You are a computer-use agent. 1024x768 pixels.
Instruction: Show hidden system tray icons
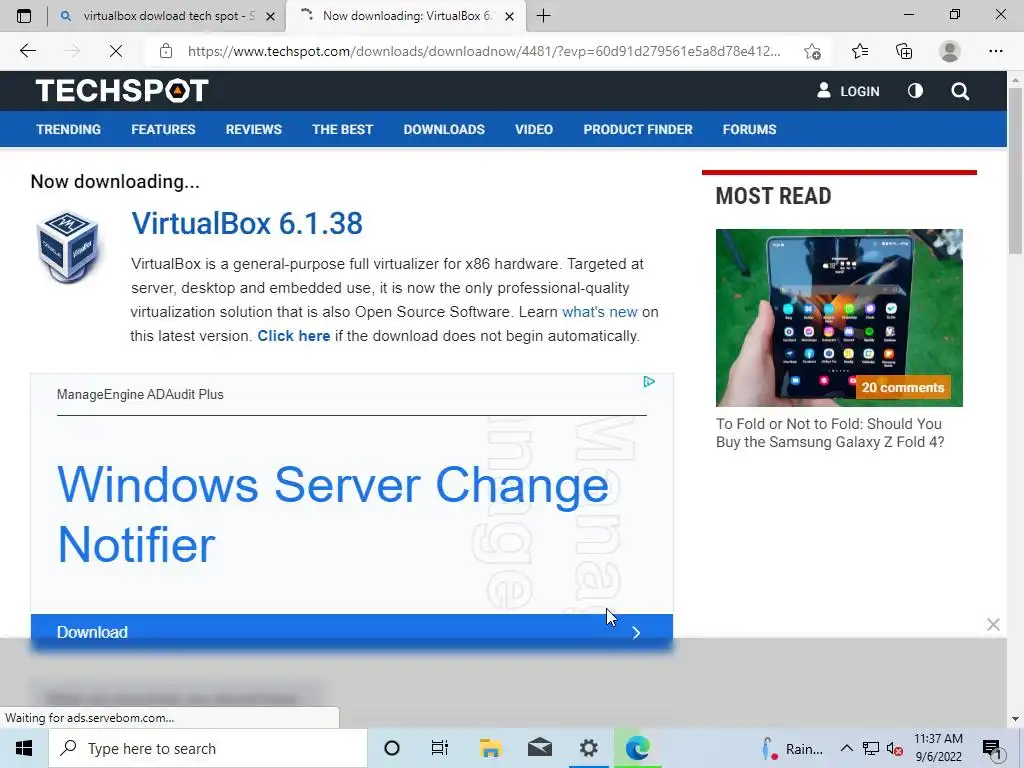click(x=846, y=749)
